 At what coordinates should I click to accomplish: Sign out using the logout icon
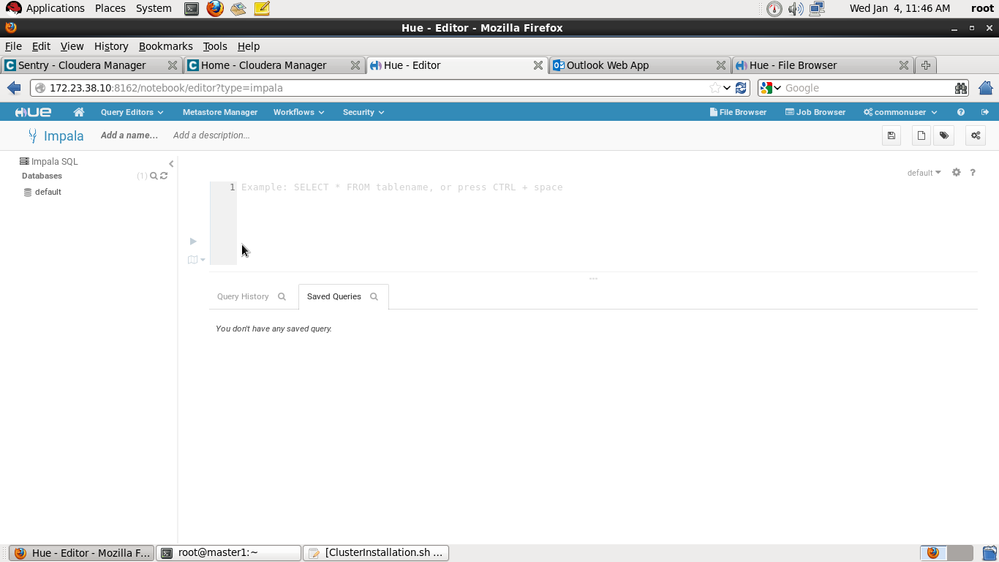coord(985,112)
